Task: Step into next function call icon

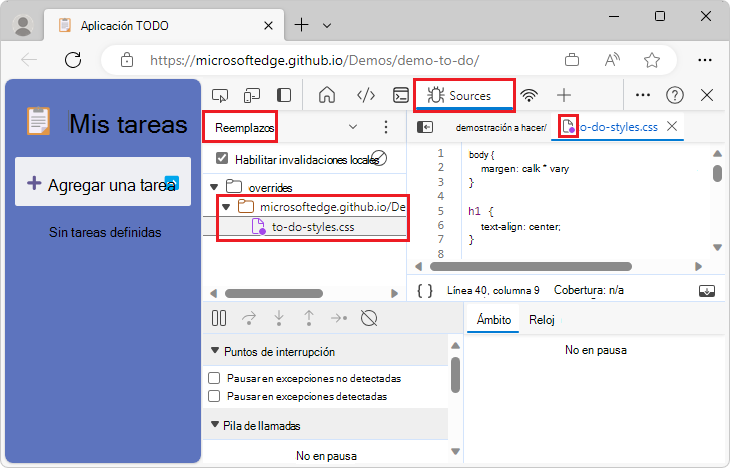Action: click(279, 319)
